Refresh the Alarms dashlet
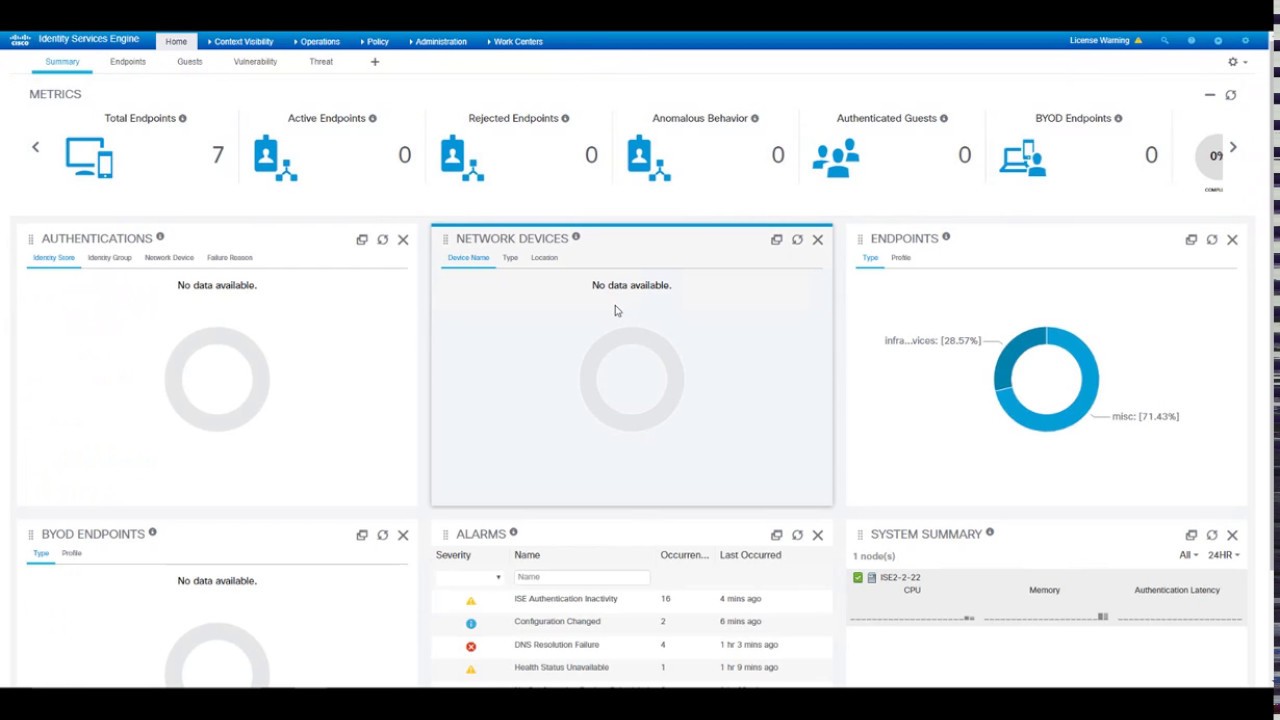The height and width of the screenshot is (720, 1280). (x=797, y=535)
